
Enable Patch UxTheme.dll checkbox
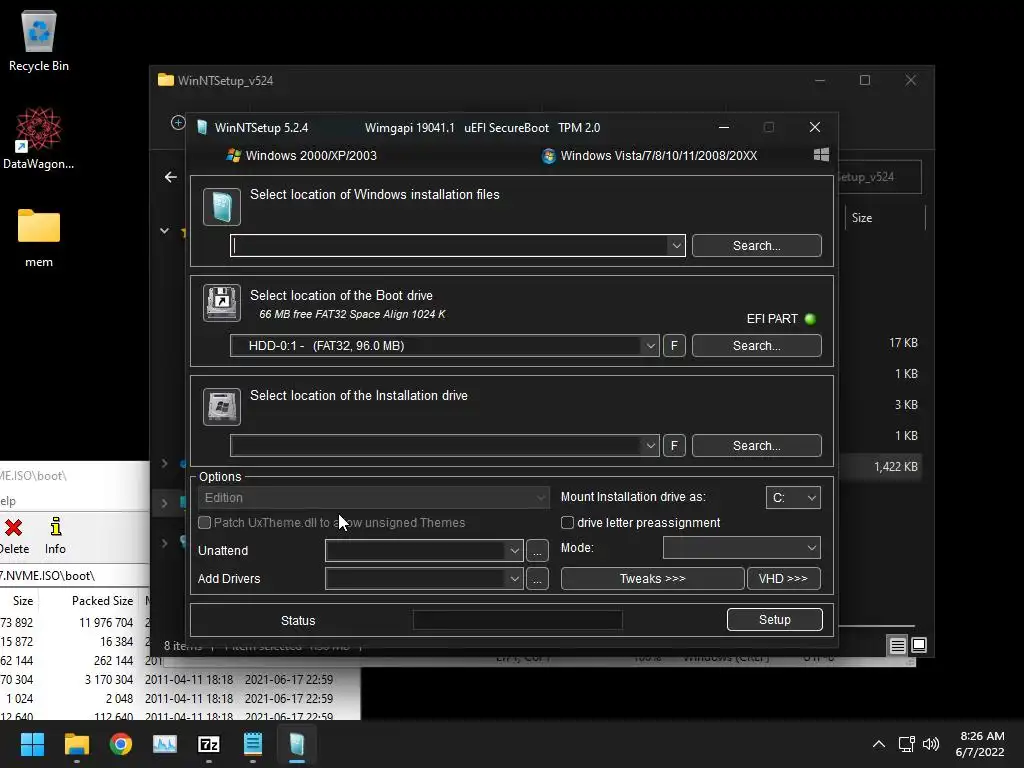coord(204,522)
